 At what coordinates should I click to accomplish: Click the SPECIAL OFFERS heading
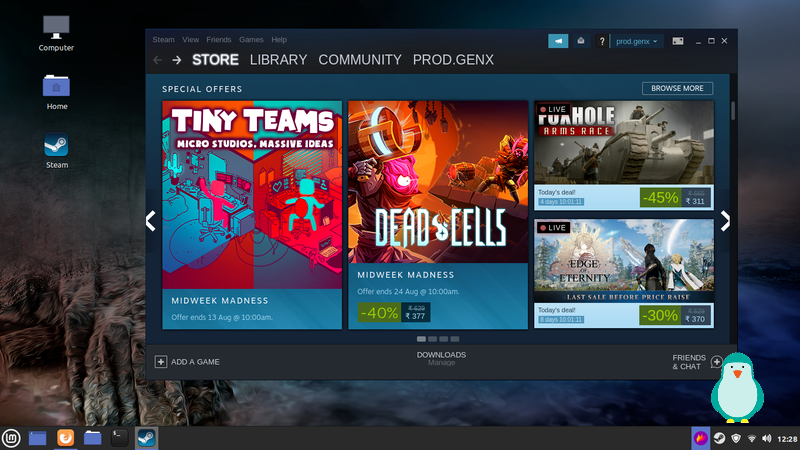202,89
